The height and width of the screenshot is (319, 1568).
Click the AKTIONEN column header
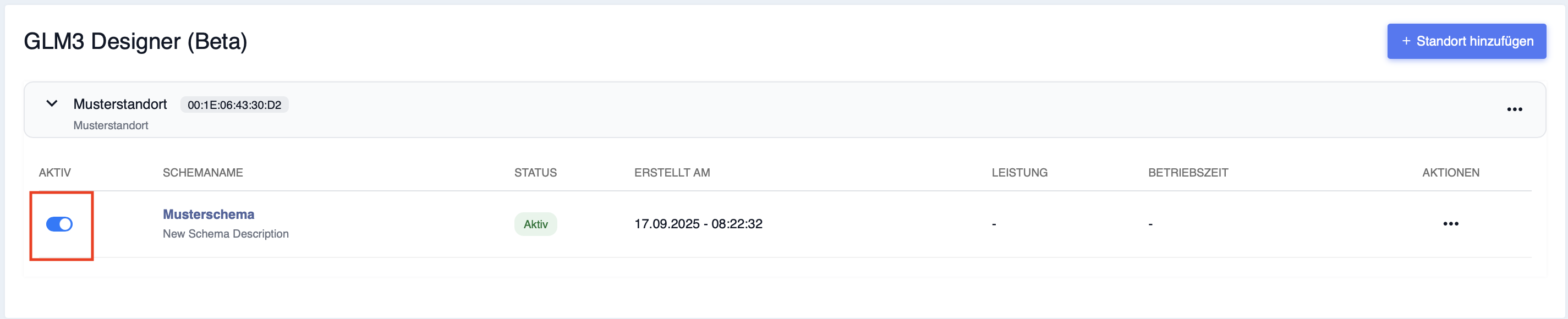click(x=1450, y=173)
